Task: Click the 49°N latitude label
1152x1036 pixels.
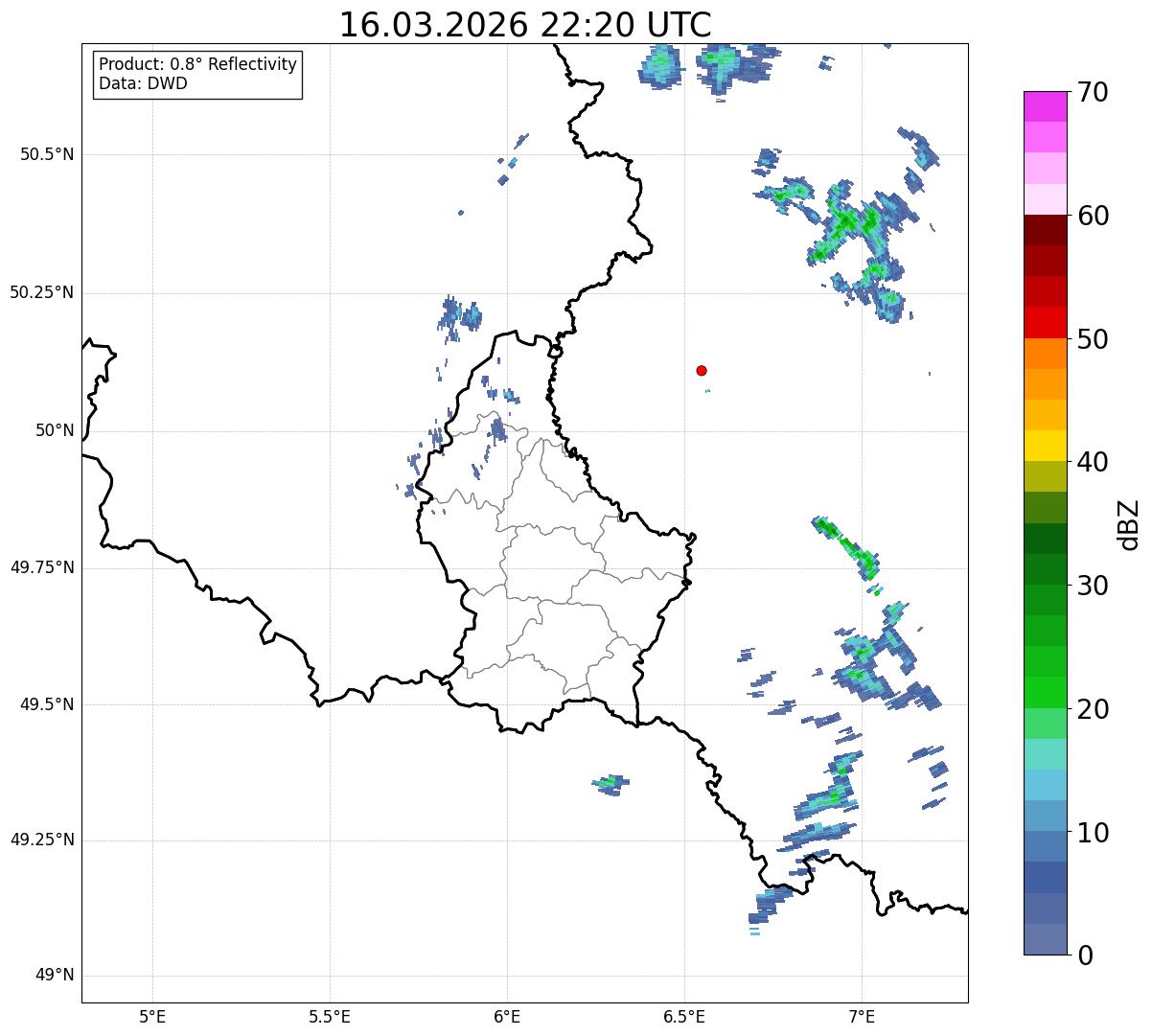Action: 55,976
